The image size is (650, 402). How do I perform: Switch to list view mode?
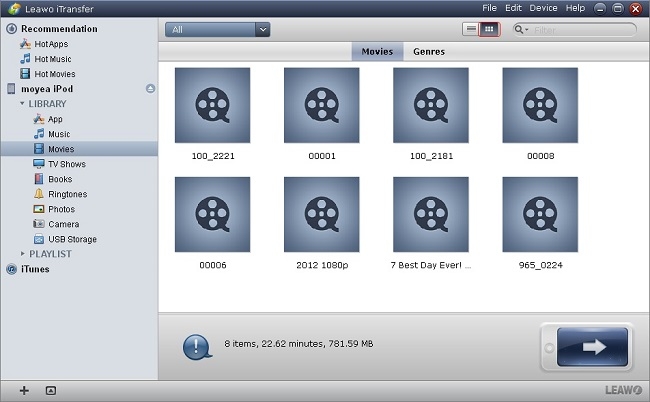coord(471,29)
